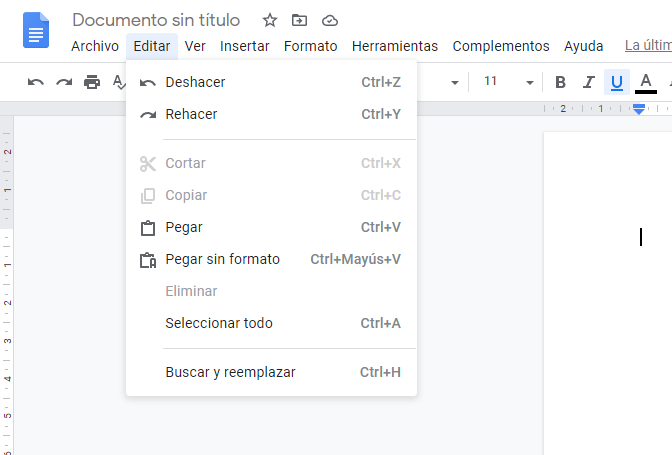672x455 pixels.
Task: Choose 'Buscar y reemplazar' menu entry
Action: [x=230, y=372]
